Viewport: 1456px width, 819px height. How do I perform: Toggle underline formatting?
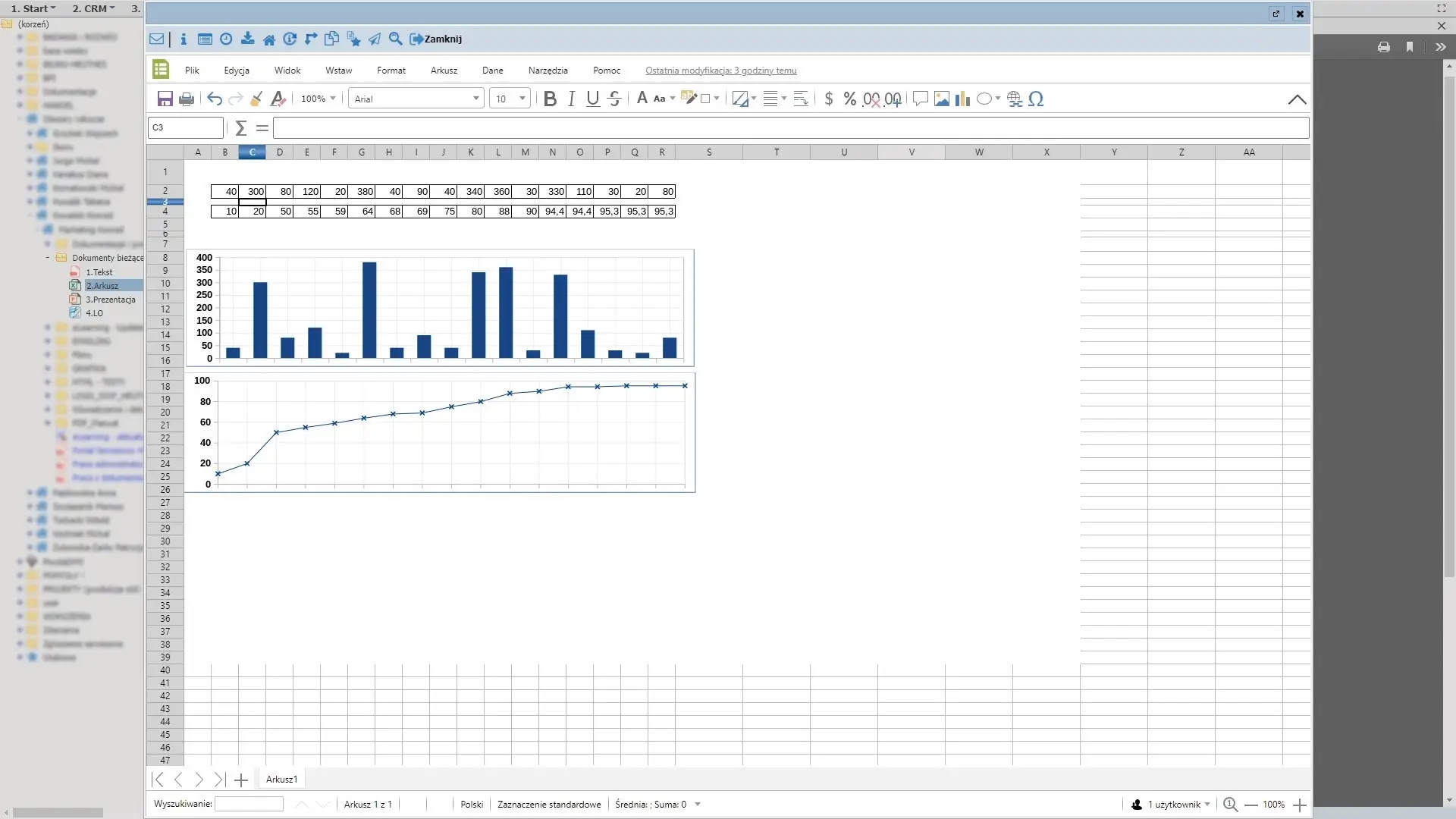point(593,99)
